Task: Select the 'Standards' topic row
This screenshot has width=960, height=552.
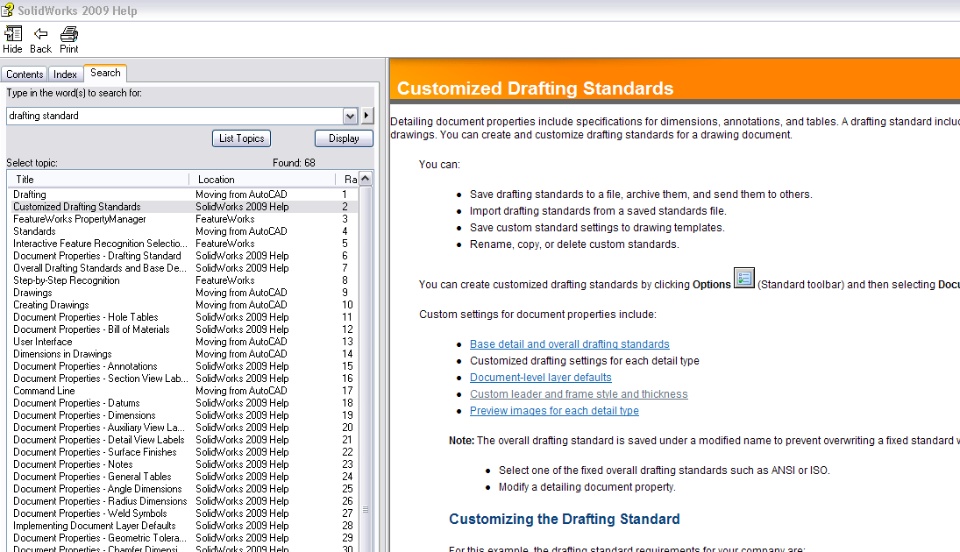Action: point(184,231)
